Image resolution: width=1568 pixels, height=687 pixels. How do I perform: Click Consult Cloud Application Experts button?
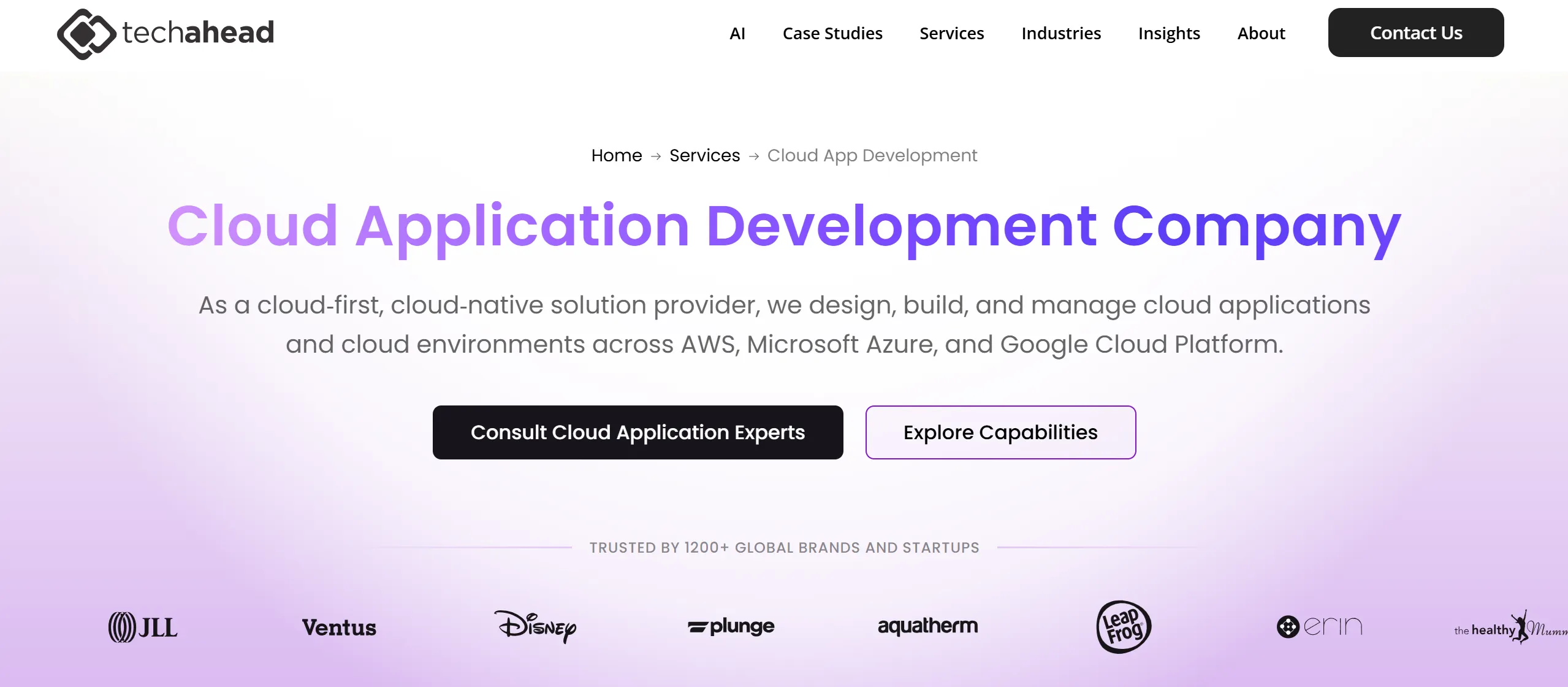point(637,432)
